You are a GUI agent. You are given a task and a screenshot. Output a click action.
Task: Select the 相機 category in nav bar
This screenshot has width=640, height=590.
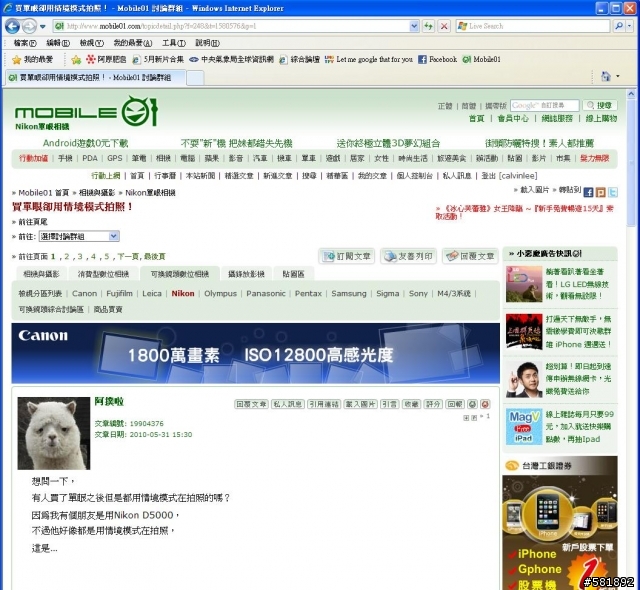163,158
